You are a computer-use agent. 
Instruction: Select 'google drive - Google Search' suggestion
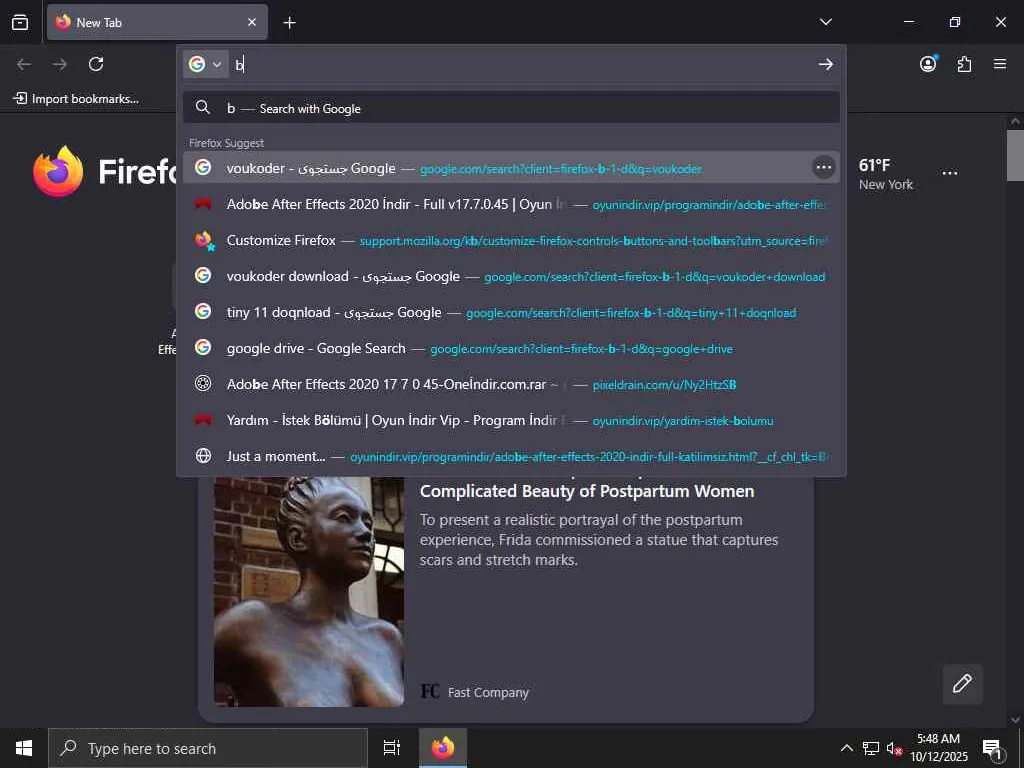511,348
